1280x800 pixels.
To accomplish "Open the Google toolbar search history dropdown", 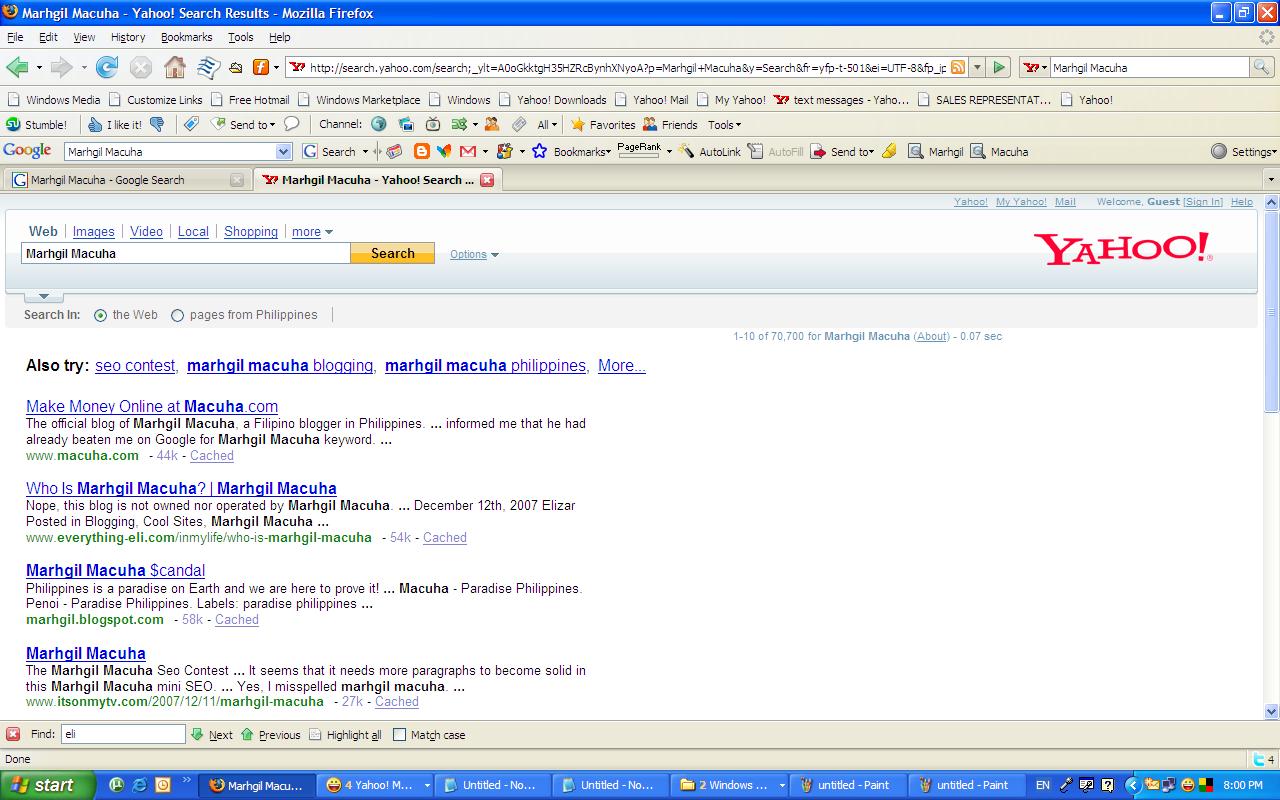I will (283, 152).
